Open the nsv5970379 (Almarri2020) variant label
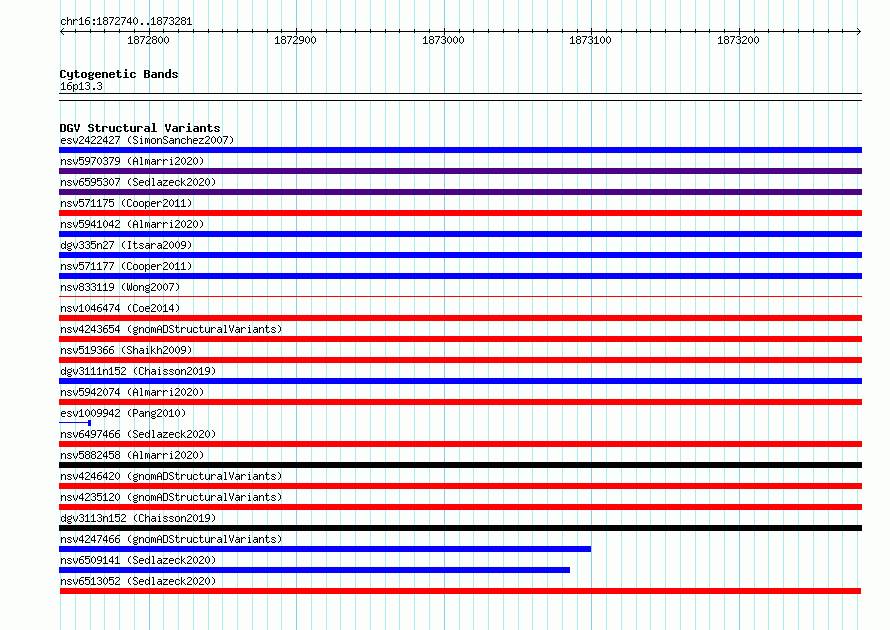Screen dimensions: 890x630 pyautogui.click(x=132, y=161)
